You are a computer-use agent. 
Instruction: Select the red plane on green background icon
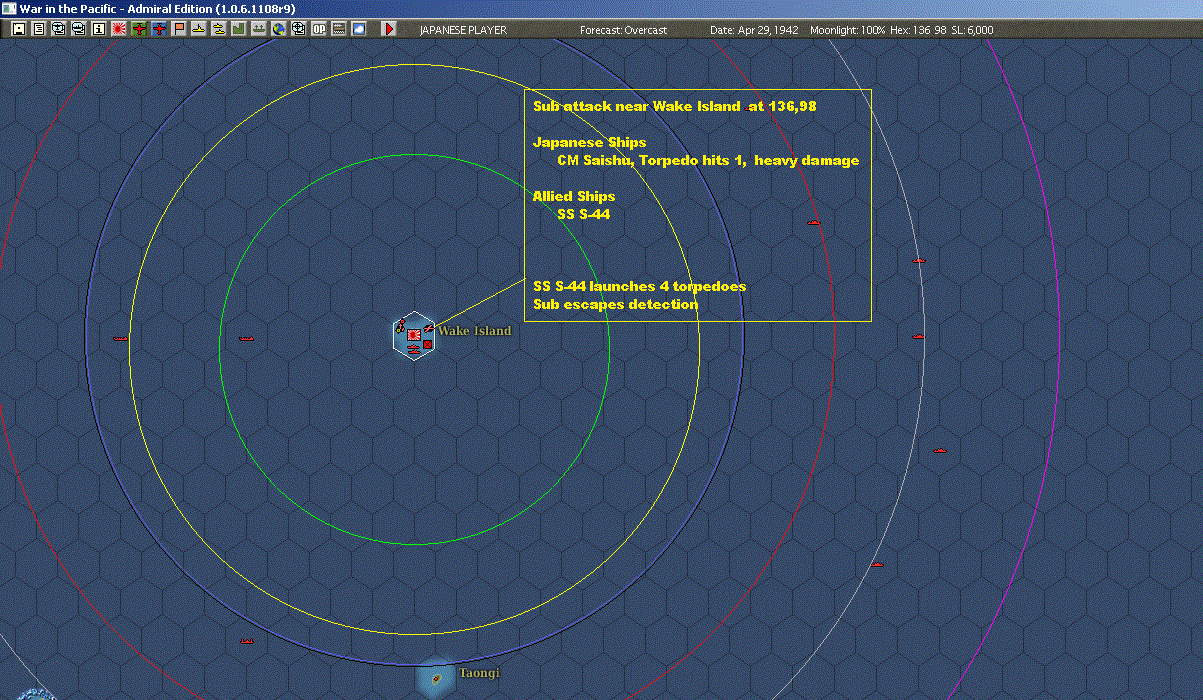click(x=139, y=30)
